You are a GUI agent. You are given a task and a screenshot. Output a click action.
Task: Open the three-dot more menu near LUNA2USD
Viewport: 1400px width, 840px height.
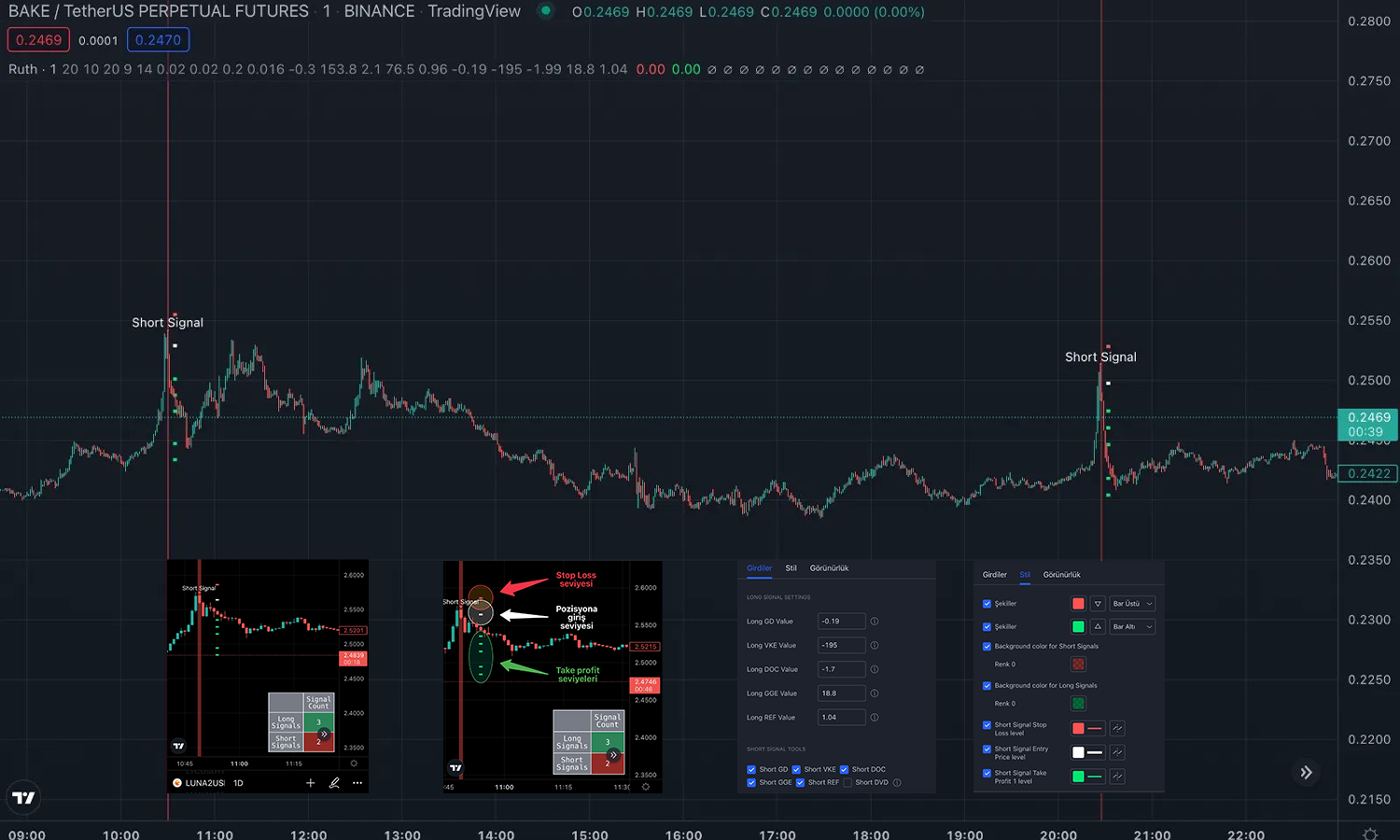(x=357, y=783)
